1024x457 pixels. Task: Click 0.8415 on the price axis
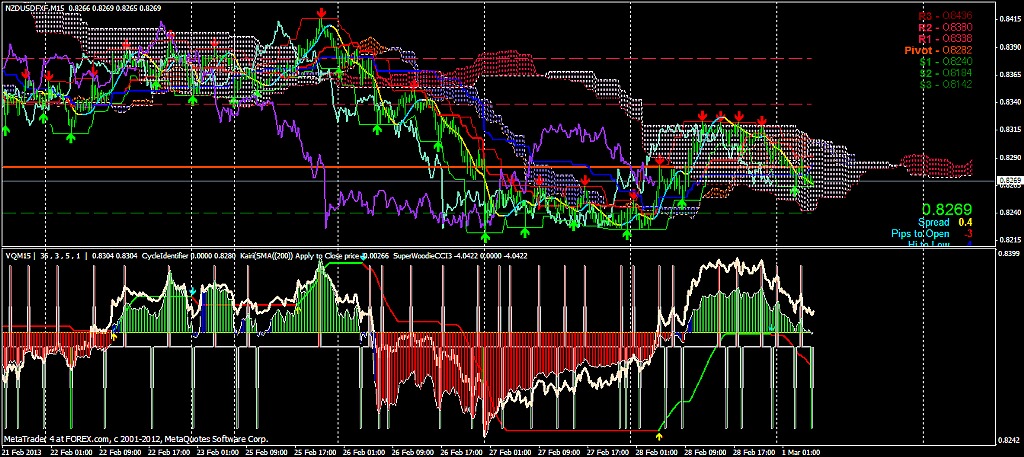(x=1008, y=20)
